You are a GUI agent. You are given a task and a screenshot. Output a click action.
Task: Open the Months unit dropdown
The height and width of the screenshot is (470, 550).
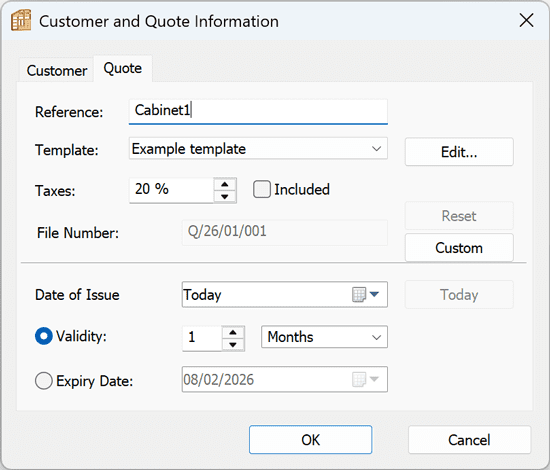click(324, 337)
